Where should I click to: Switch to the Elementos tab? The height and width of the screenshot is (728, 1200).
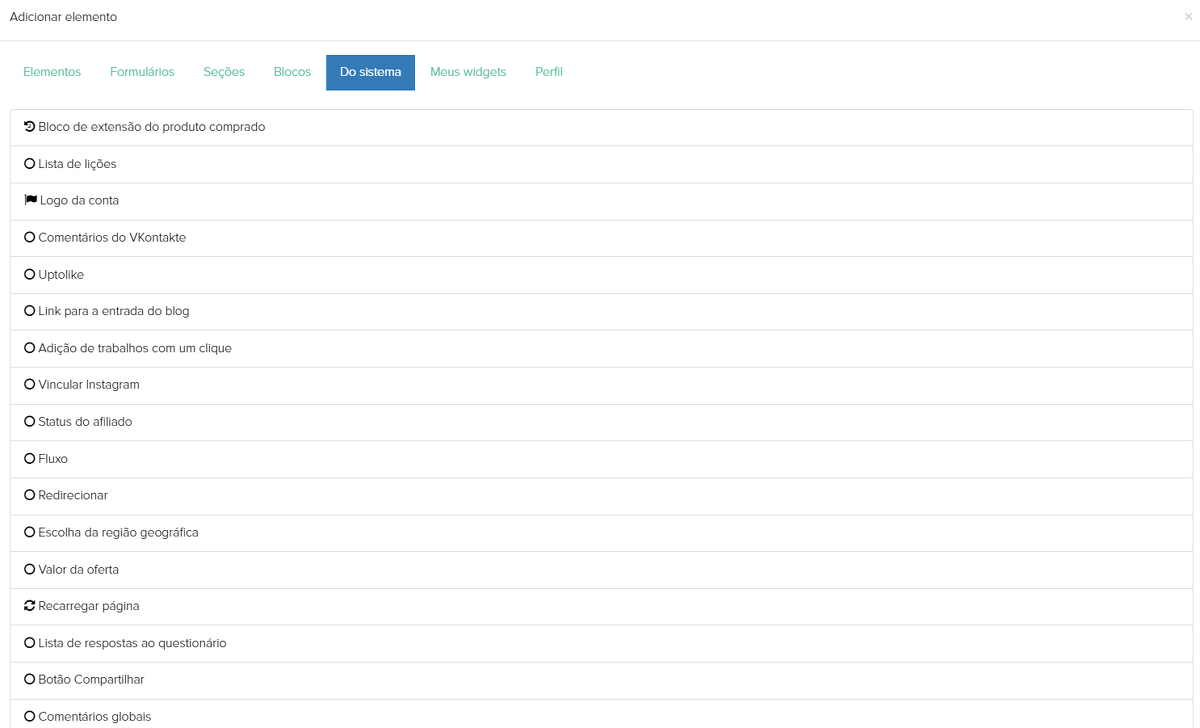click(x=52, y=72)
